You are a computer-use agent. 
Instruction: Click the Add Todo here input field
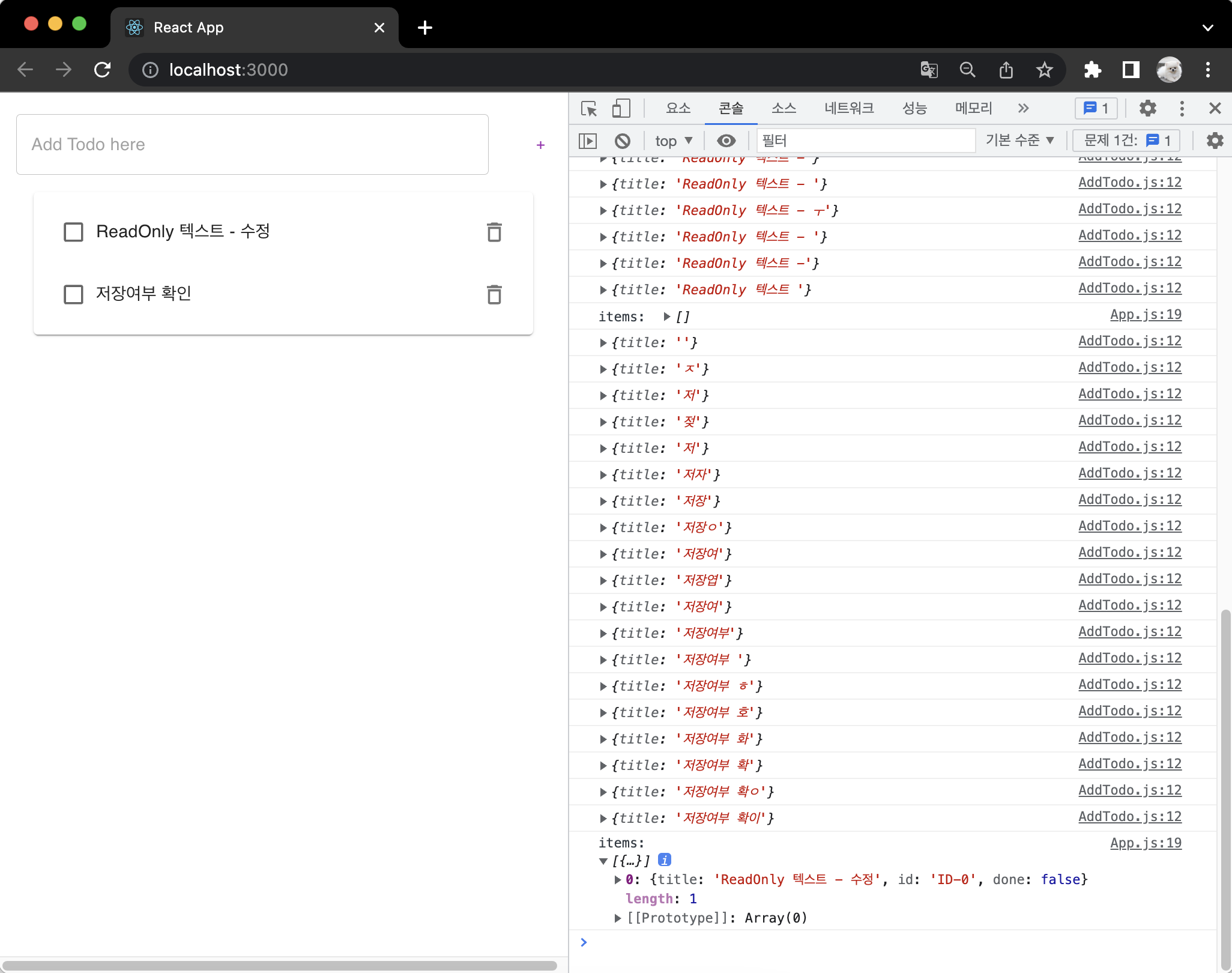click(252, 145)
